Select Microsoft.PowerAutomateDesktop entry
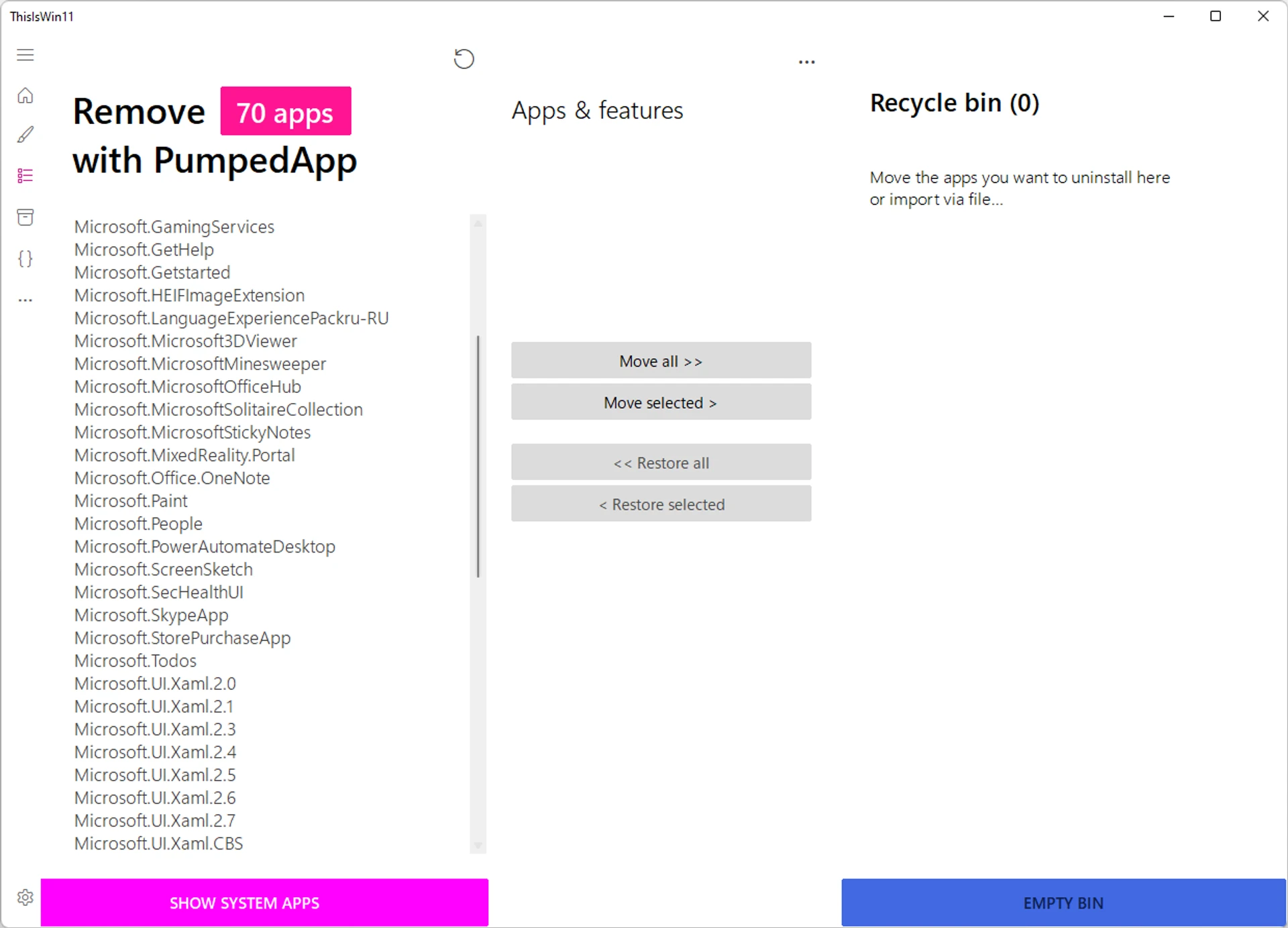Image resolution: width=1288 pixels, height=928 pixels. tap(205, 546)
